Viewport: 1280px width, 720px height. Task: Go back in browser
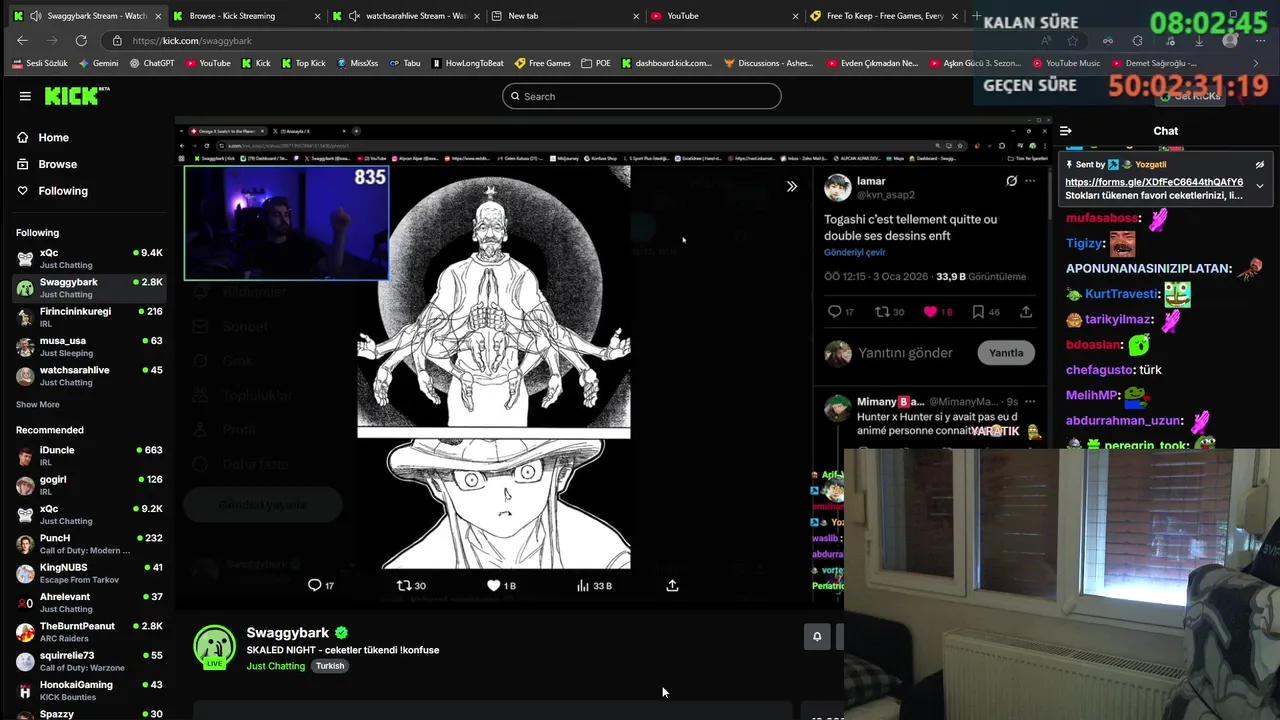23,41
